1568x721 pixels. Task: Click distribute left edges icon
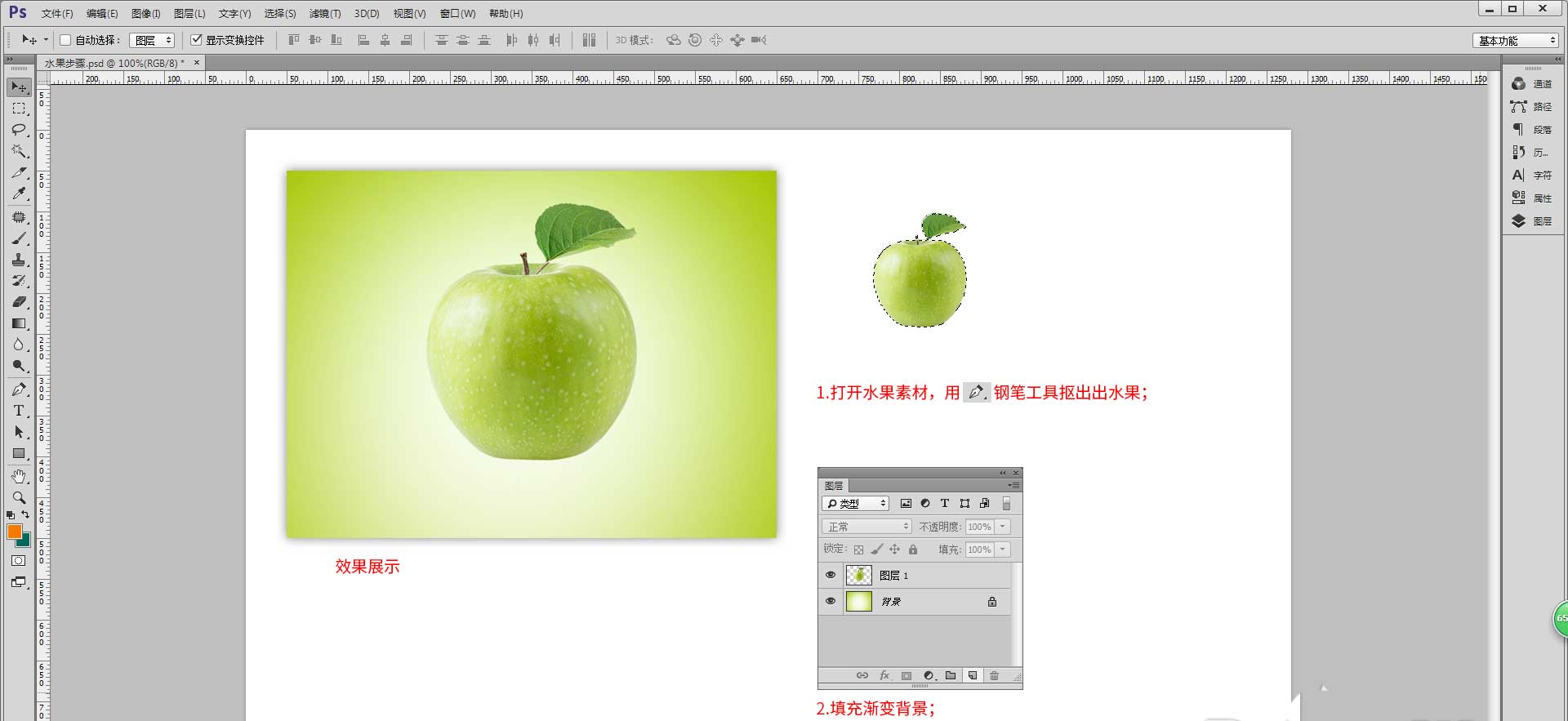(x=512, y=40)
